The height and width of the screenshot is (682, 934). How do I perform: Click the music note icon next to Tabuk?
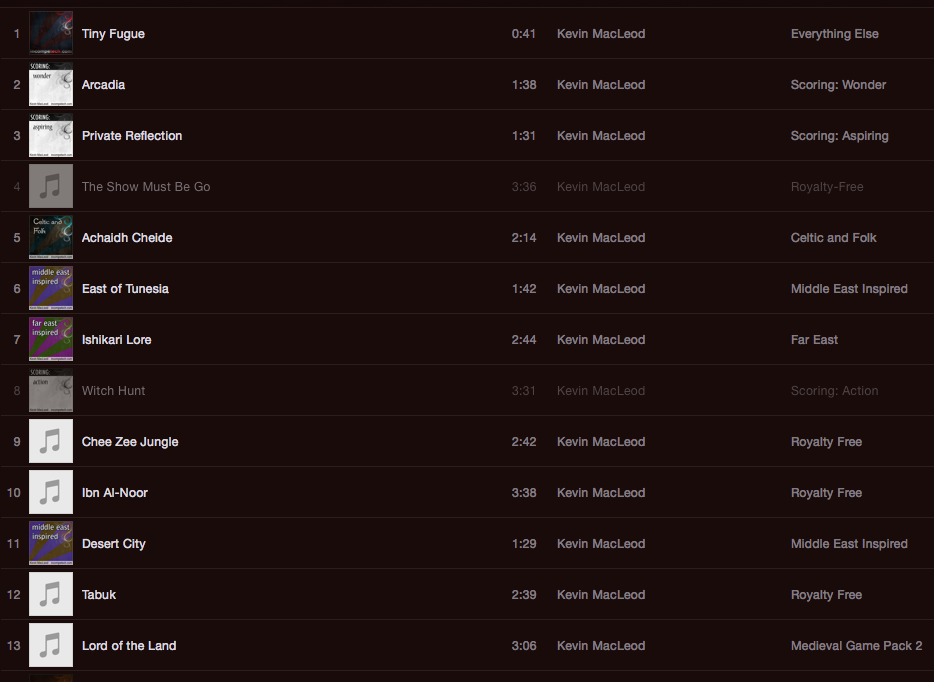click(51, 594)
